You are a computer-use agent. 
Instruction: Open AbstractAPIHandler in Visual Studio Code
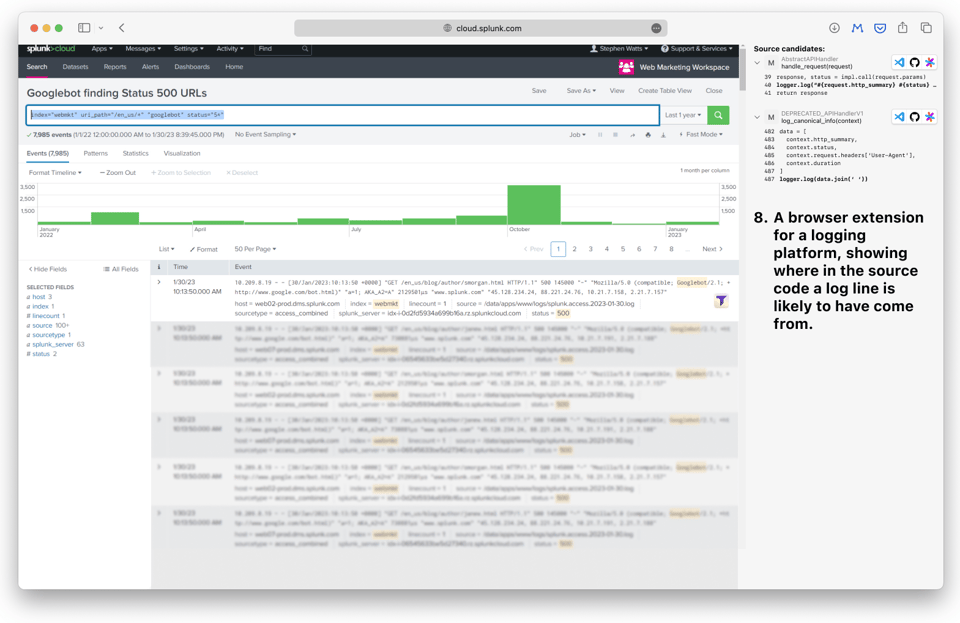coord(899,63)
